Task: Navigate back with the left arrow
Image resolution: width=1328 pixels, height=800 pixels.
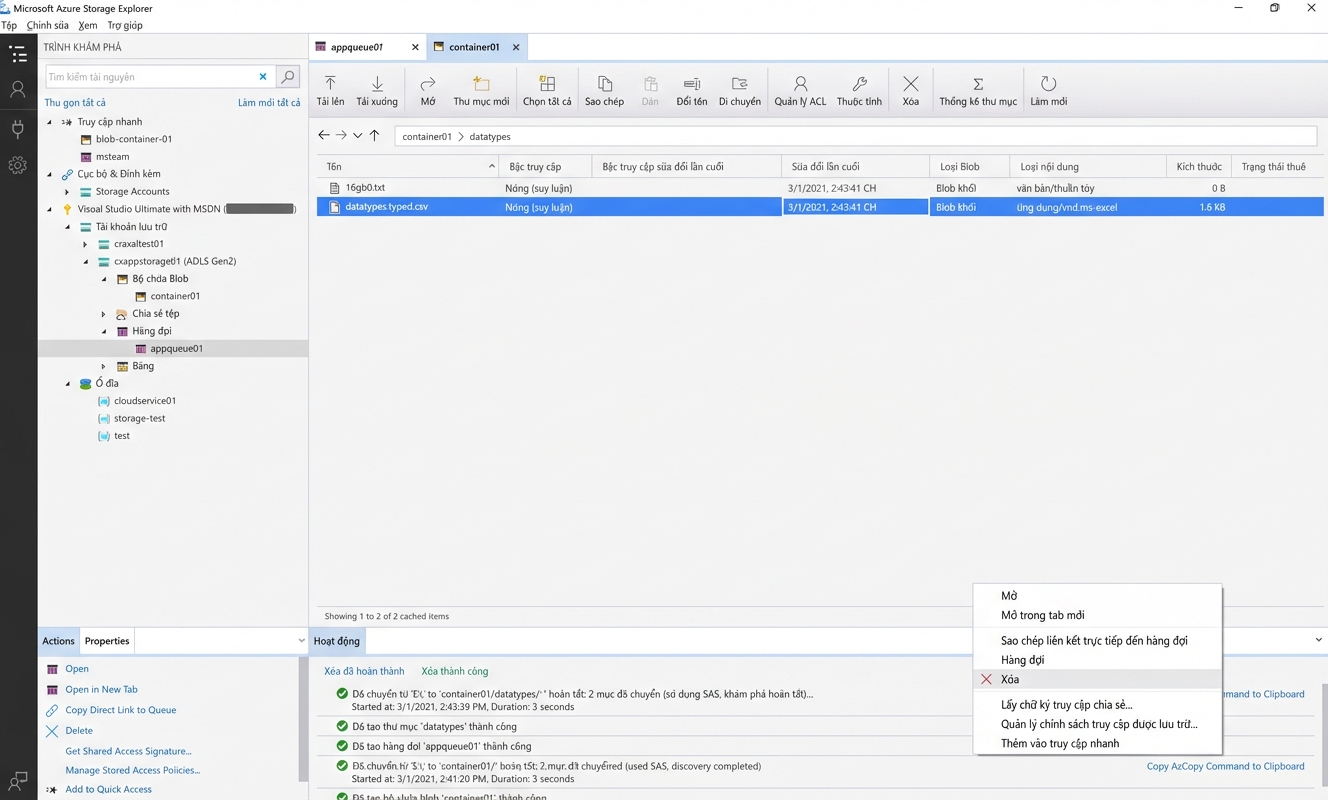Action: 324,135
